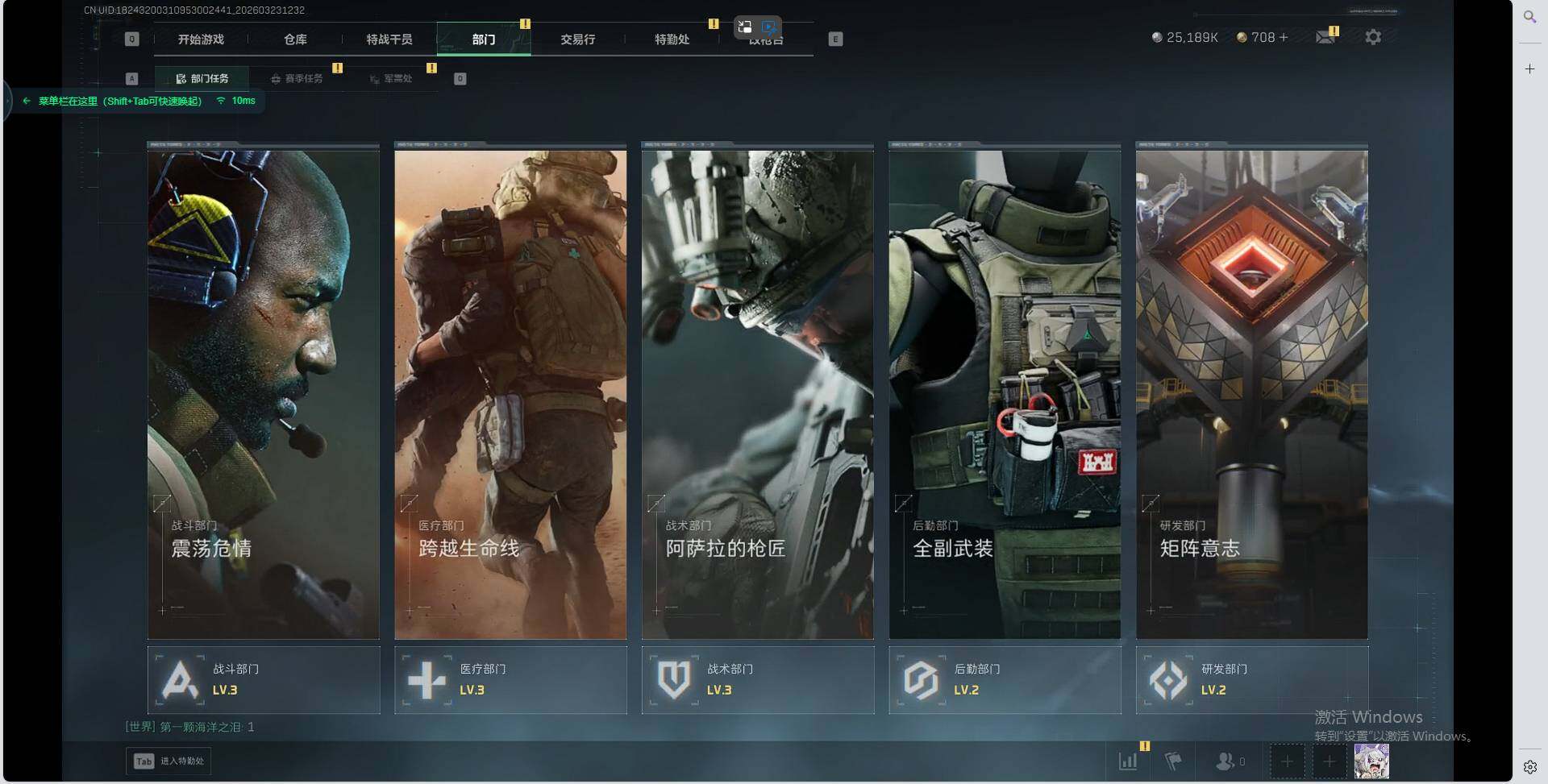1548x784 pixels.
Task: Click the 战斗部门 LV.3 emblem icon
Action: [180, 680]
